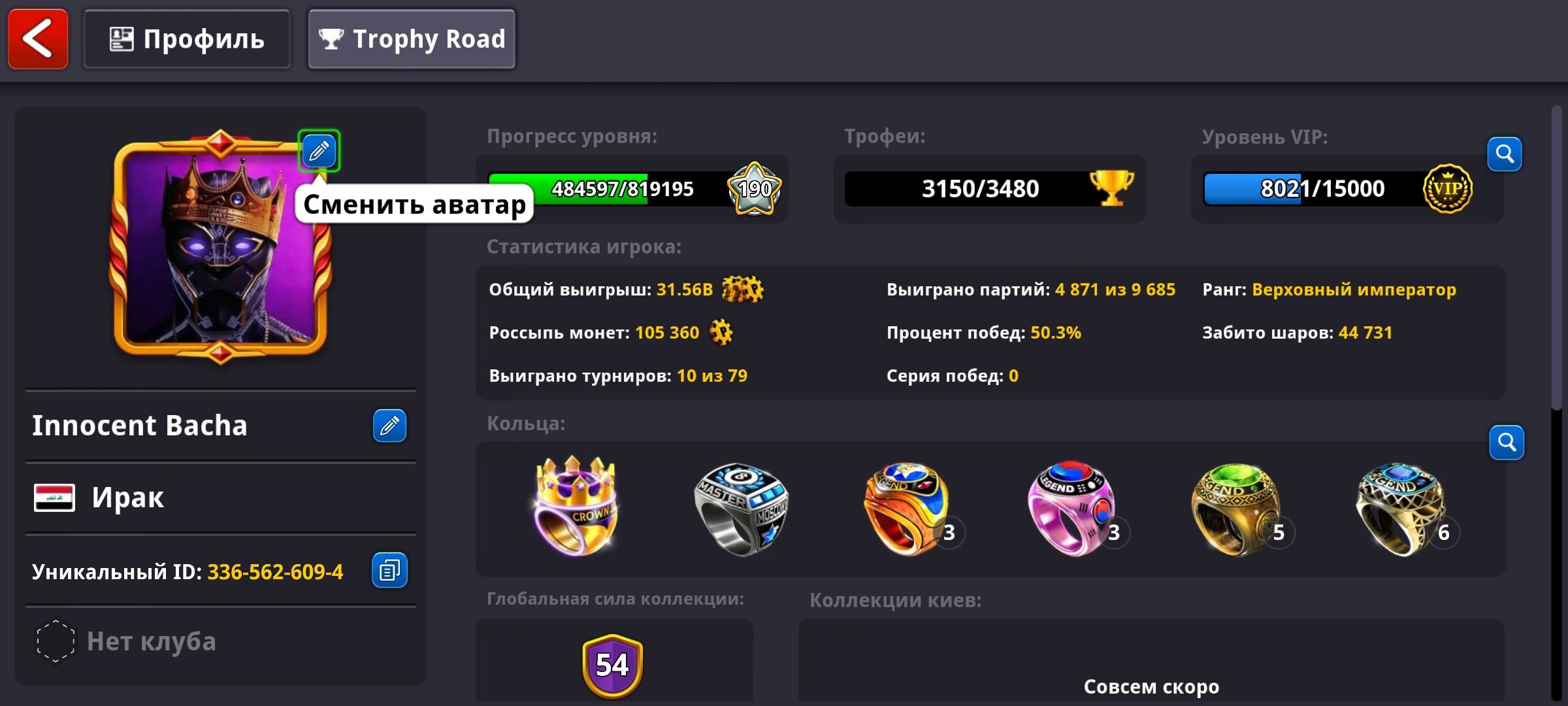Click the red back arrow button
The width and height of the screenshot is (1568, 706).
coord(38,39)
